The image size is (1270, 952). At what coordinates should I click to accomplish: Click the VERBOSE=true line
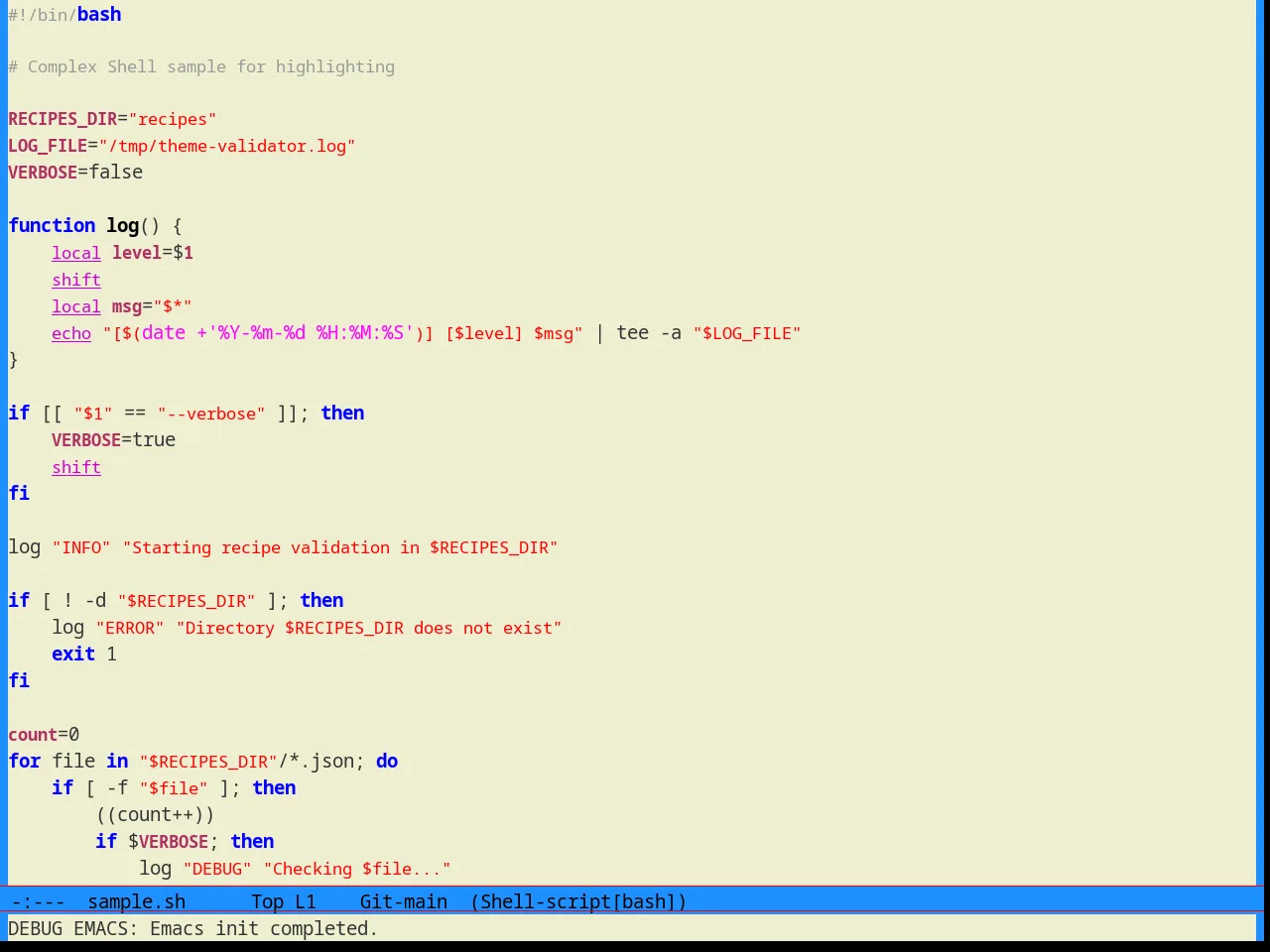coord(113,440)
